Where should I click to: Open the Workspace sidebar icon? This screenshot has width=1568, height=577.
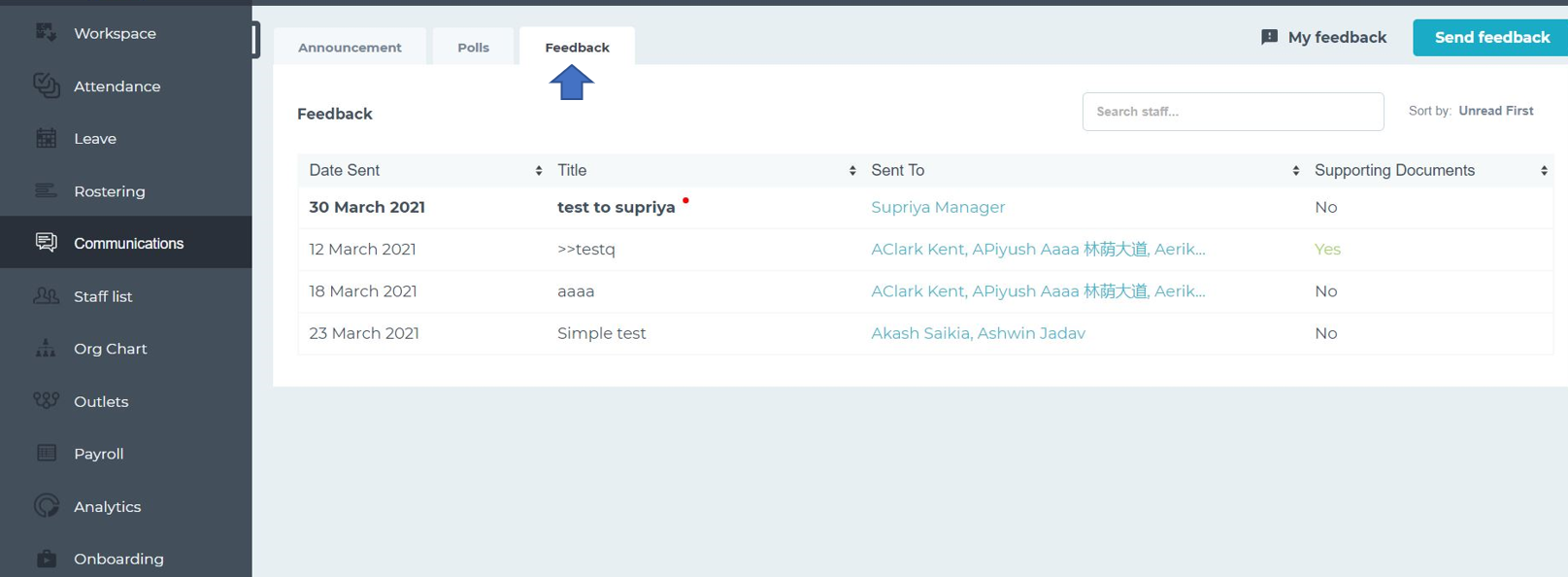point(46,32)
